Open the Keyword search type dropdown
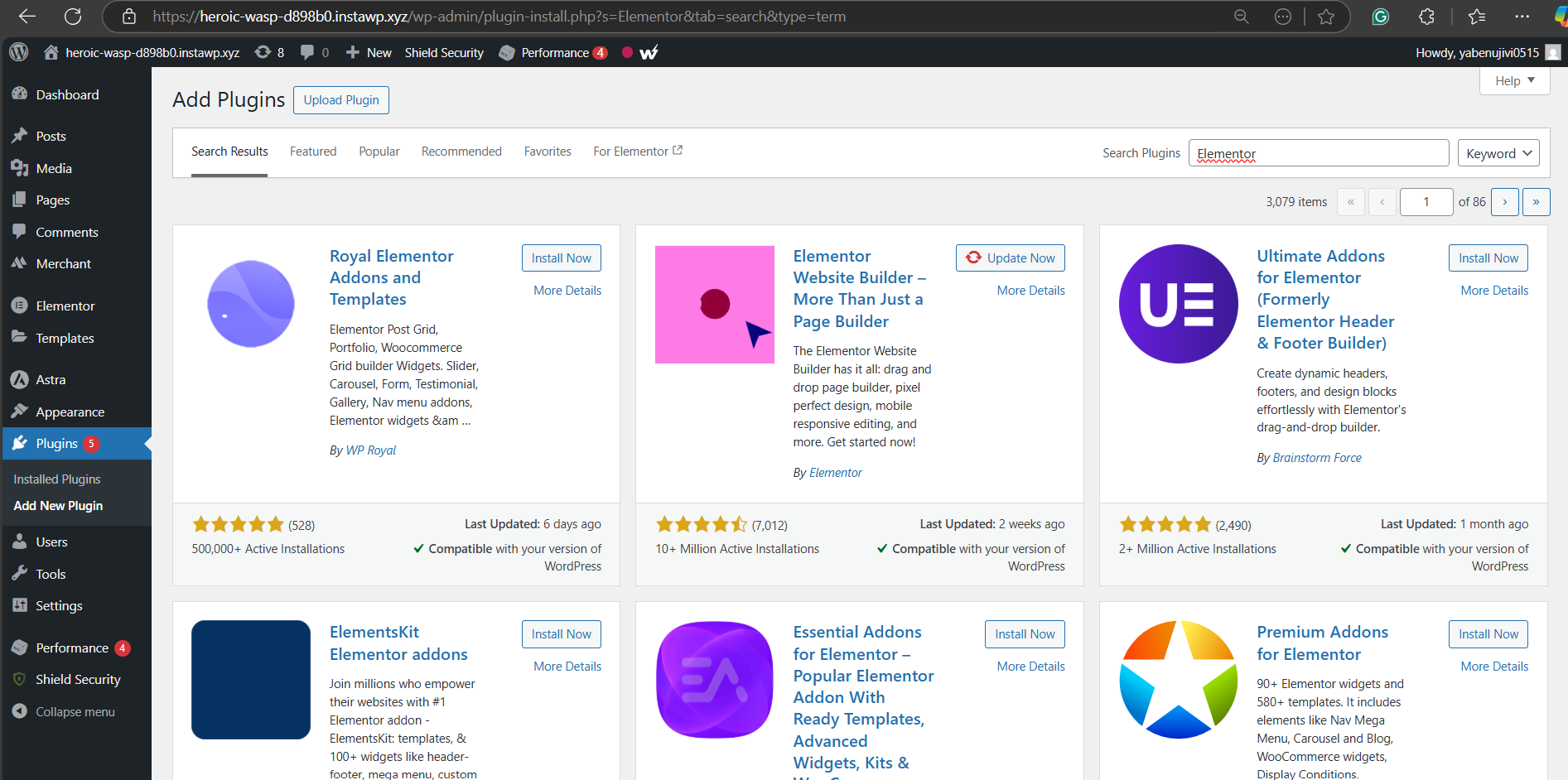 pos(1498,153)
